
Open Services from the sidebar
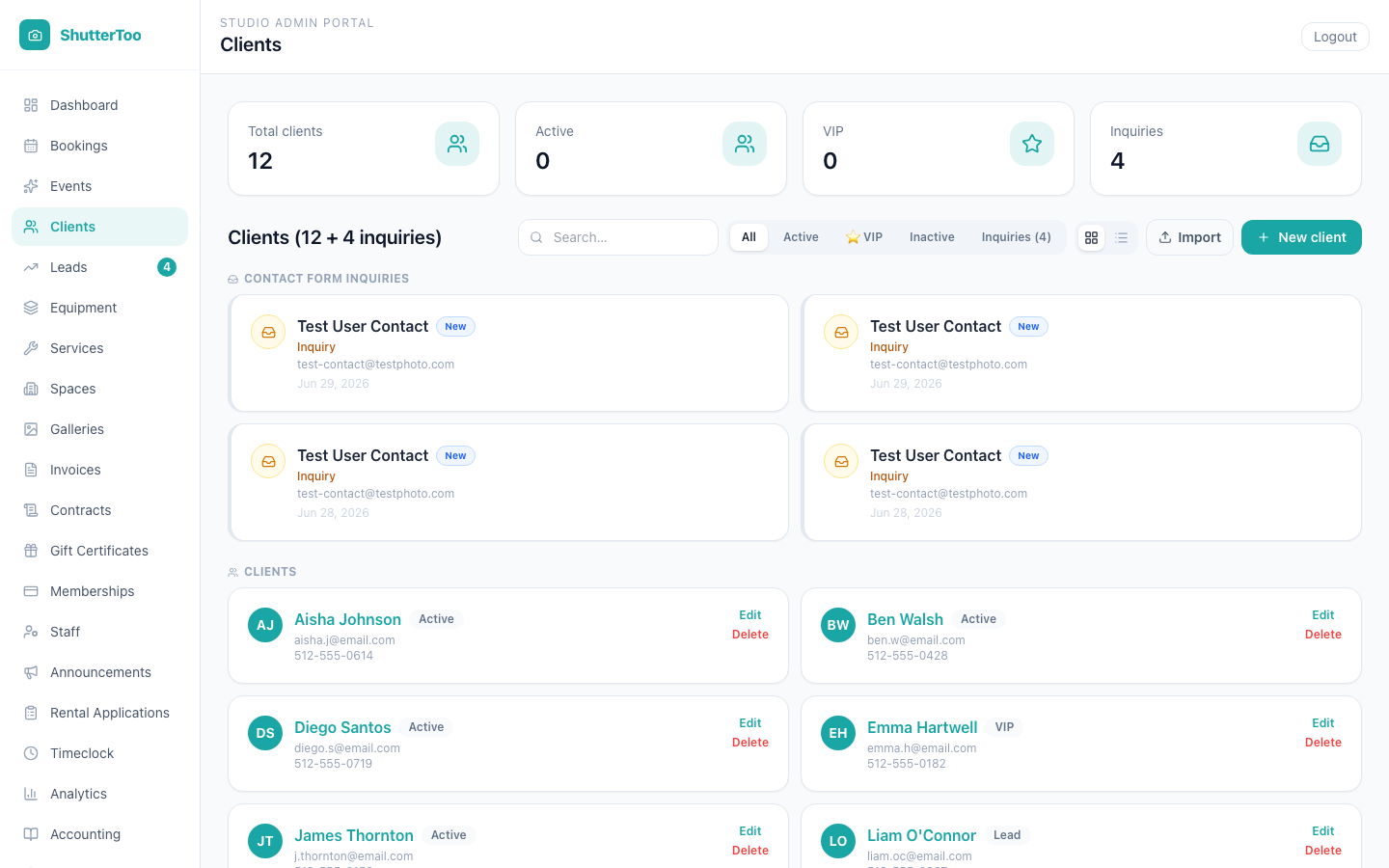point(99,348)
